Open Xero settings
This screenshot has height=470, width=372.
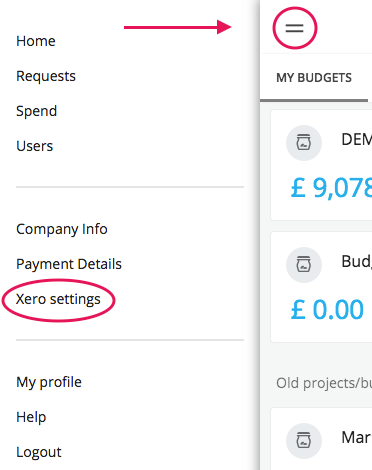[58, 299]
